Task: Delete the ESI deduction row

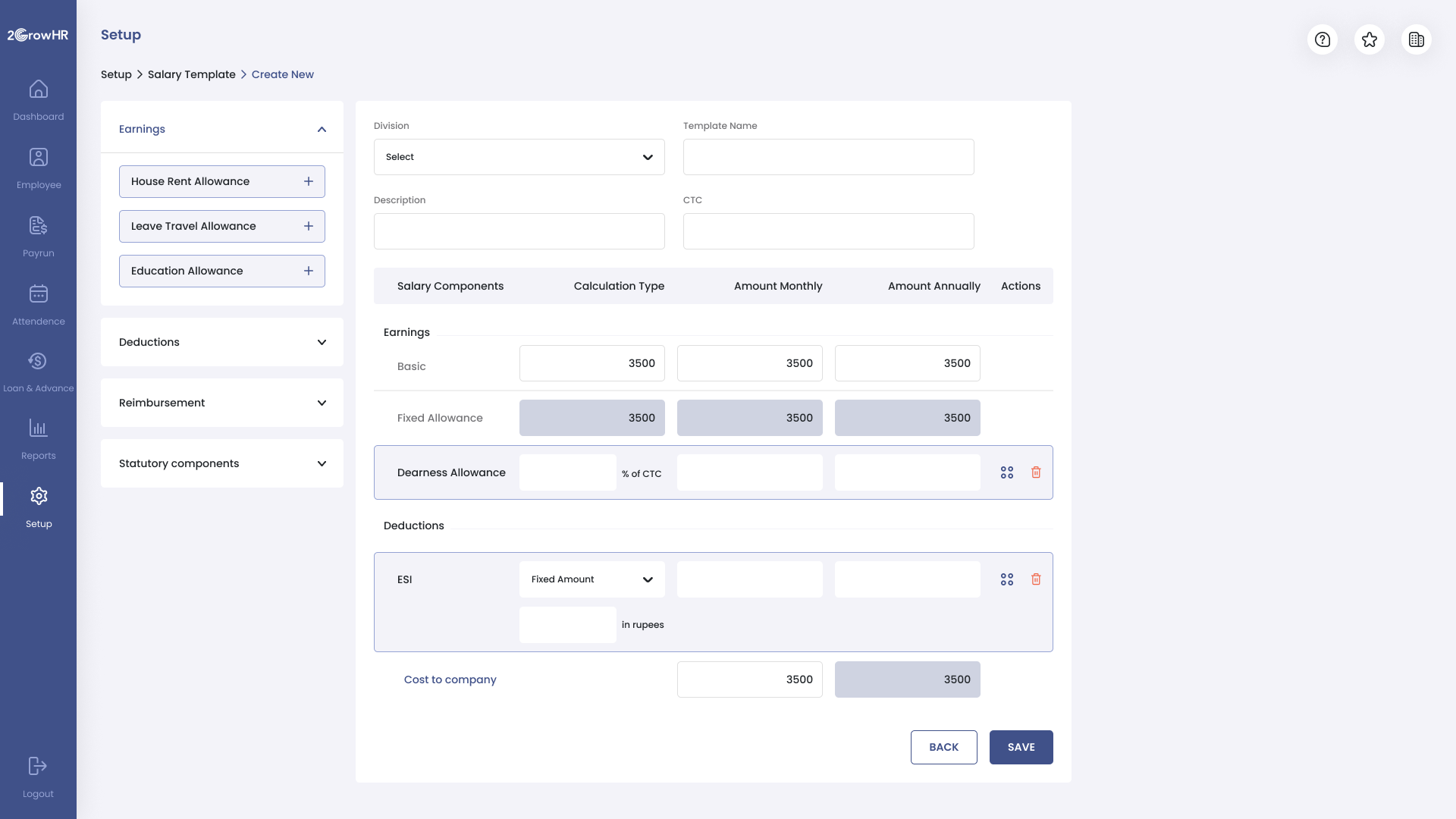Action: pyautogui.click(x=1037, y=579)
